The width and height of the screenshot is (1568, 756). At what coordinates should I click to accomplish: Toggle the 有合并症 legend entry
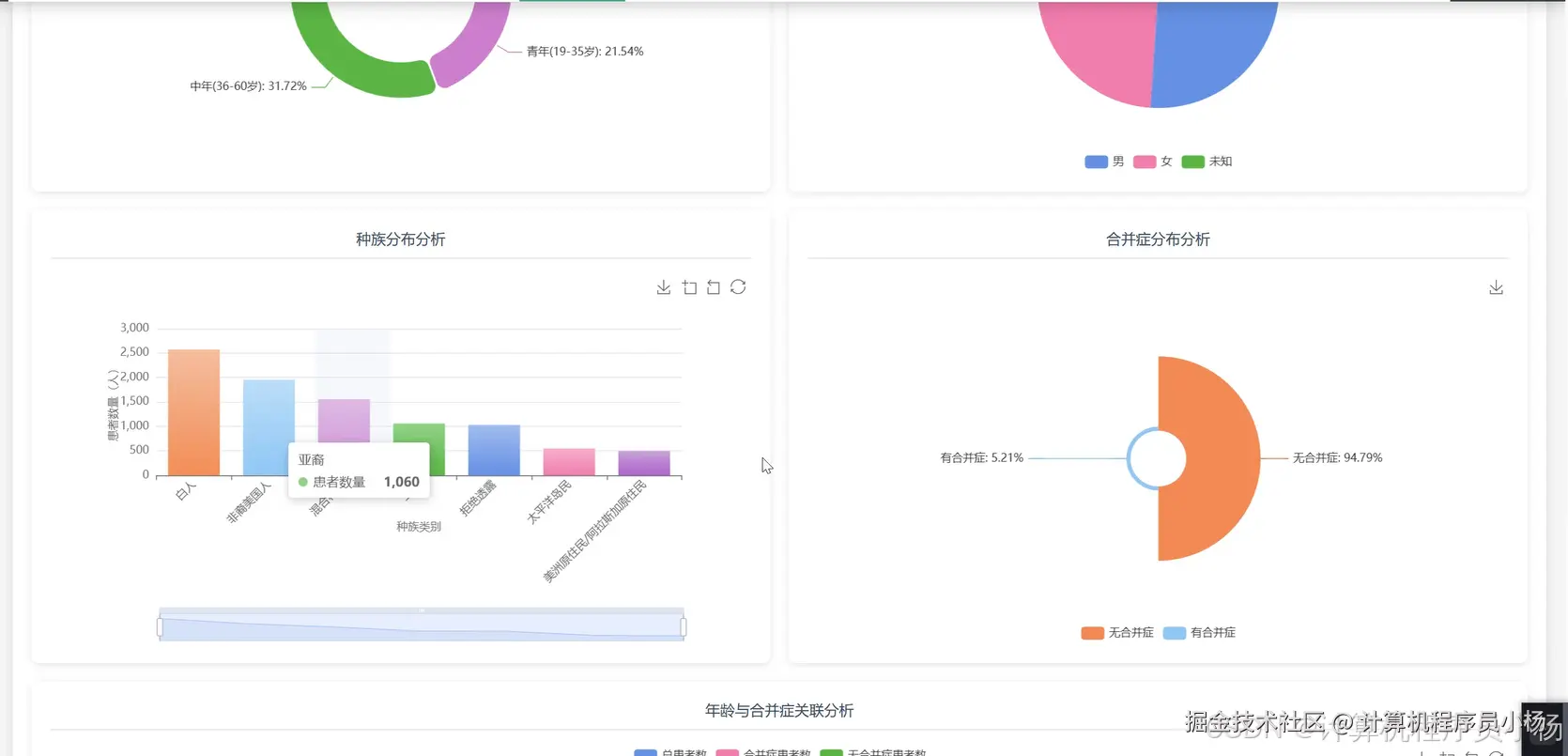pos(1199,633)
